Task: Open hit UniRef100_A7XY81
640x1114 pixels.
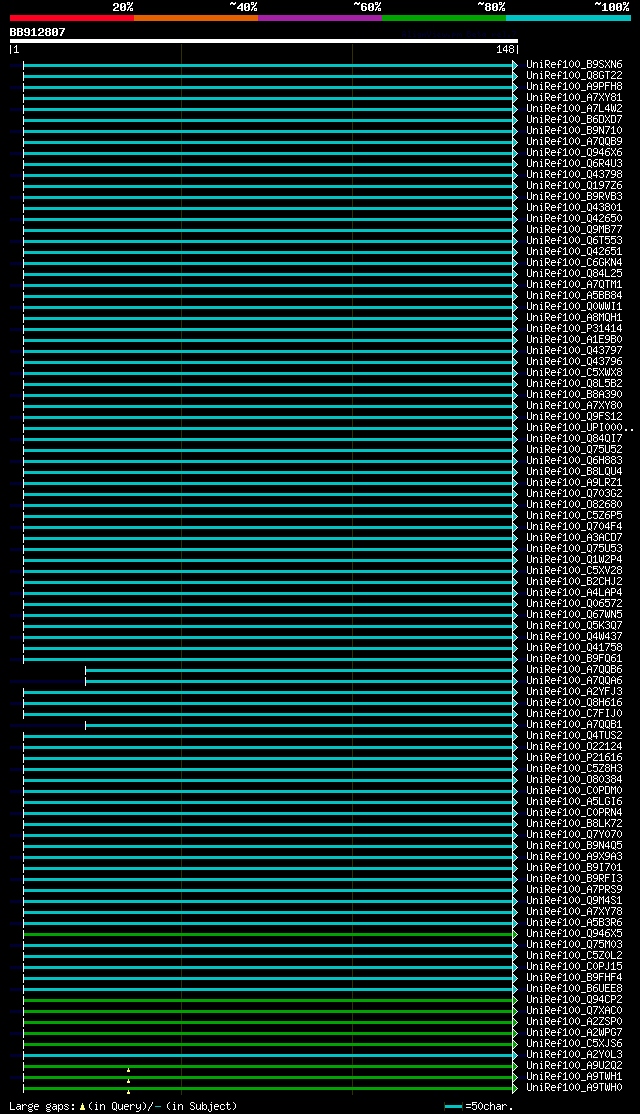Action: click(574, 97)
